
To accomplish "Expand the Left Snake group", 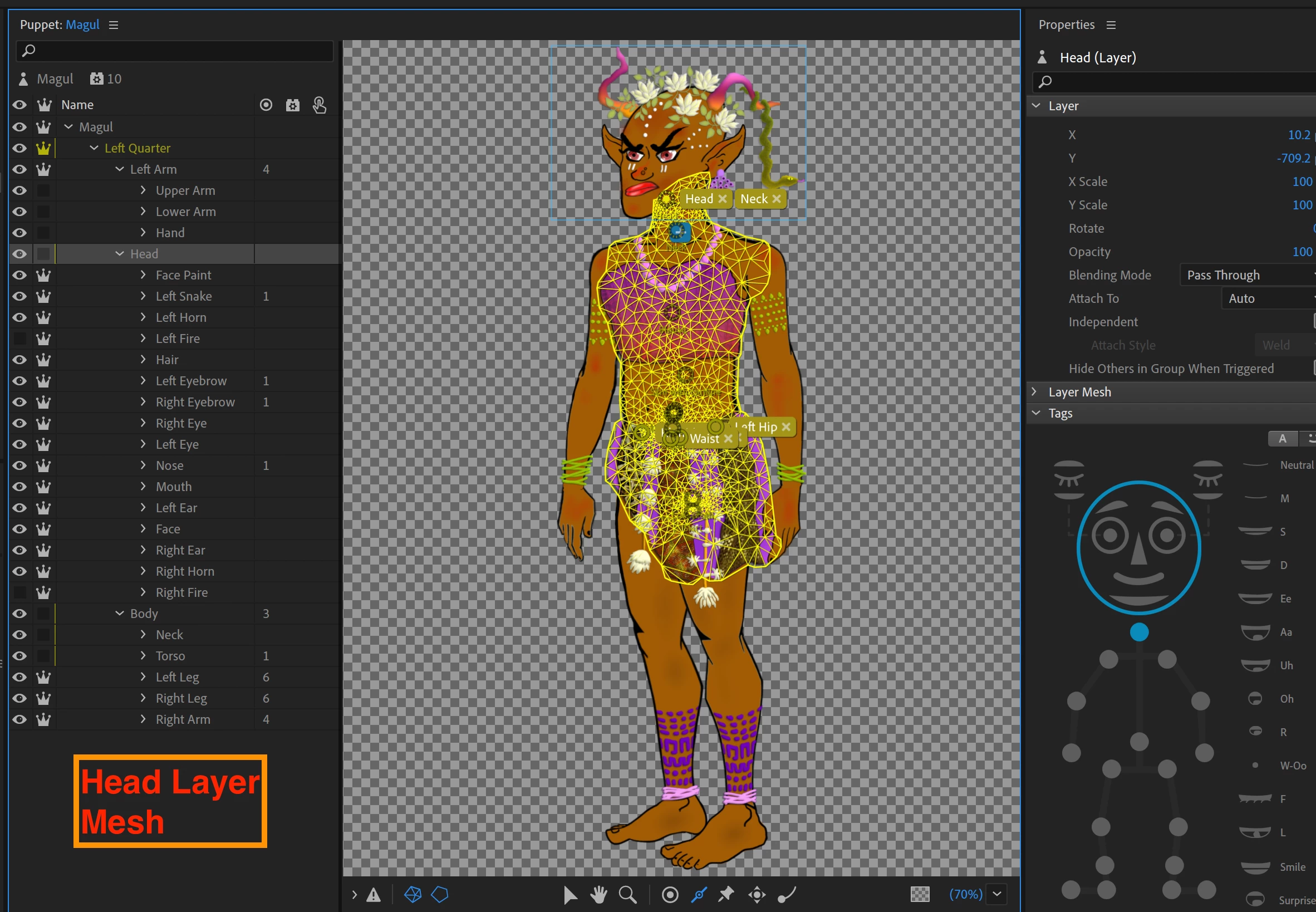I will pyautogui.click(x=143, y=296).
